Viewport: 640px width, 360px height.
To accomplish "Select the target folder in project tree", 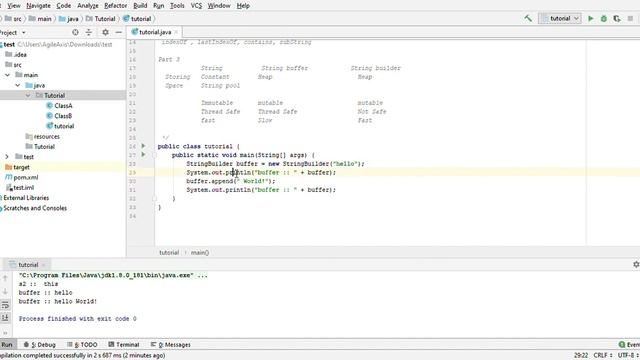I will pyautogui.click(x=17, y=167).
